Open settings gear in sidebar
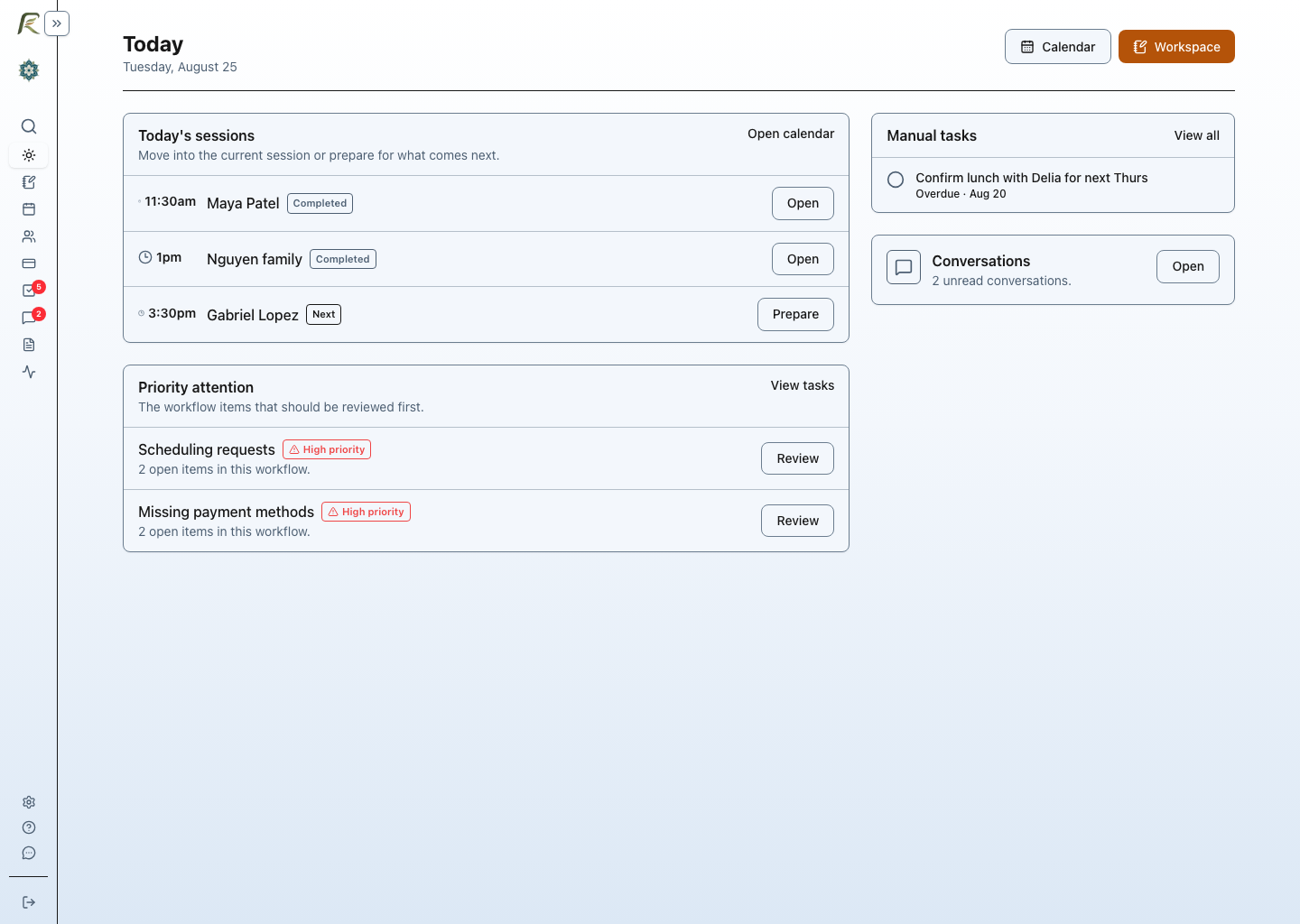Image resolution: width=1300 pixels, height=924 pixels. click(29, 802)
